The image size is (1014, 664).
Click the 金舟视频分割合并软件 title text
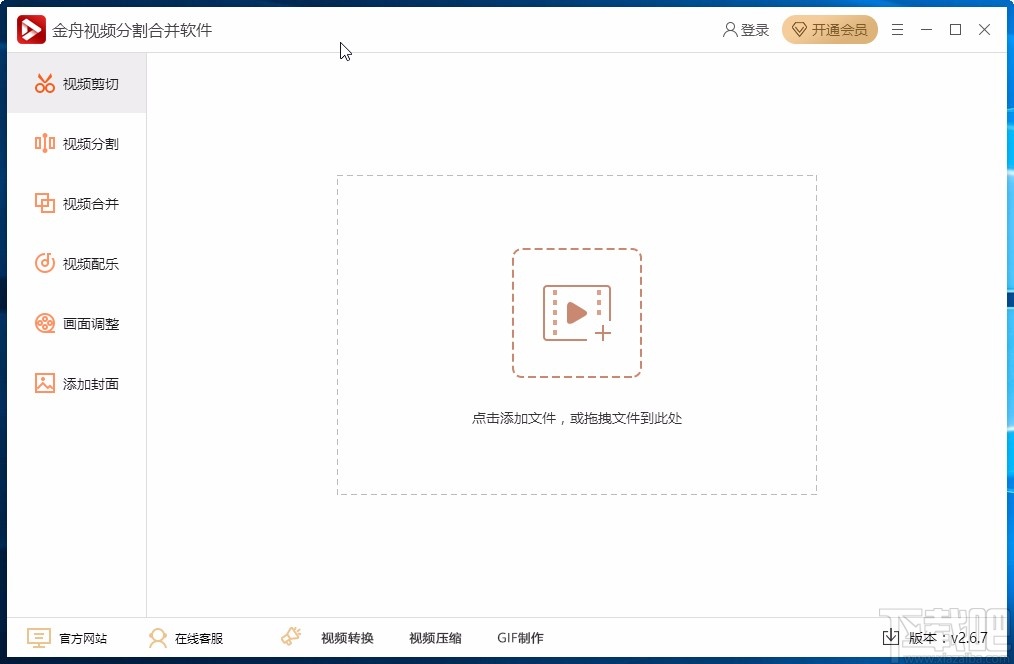click(132, 30)
